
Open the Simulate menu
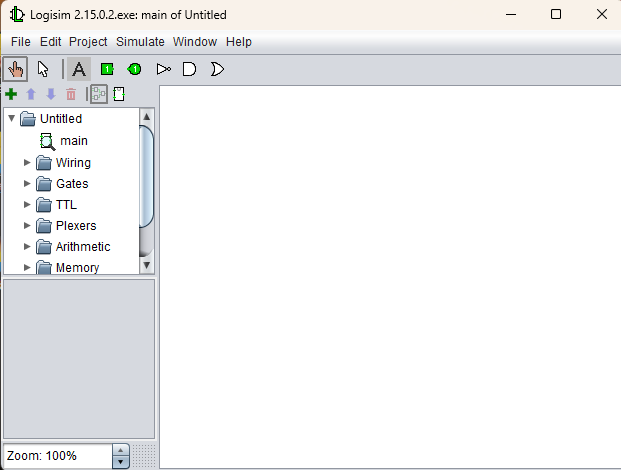click(140, 42)
